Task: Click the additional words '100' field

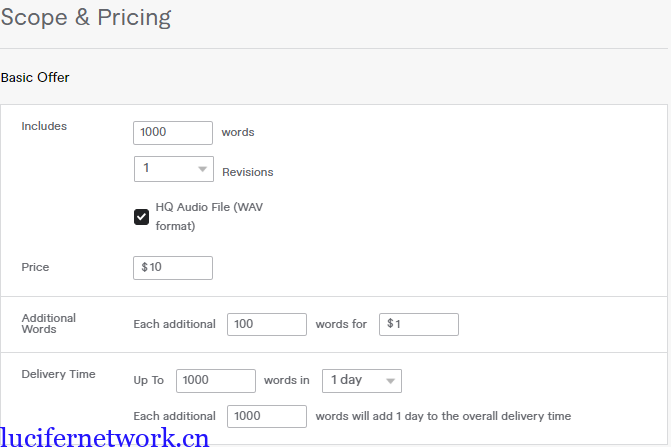Action: tap(266, 324)
